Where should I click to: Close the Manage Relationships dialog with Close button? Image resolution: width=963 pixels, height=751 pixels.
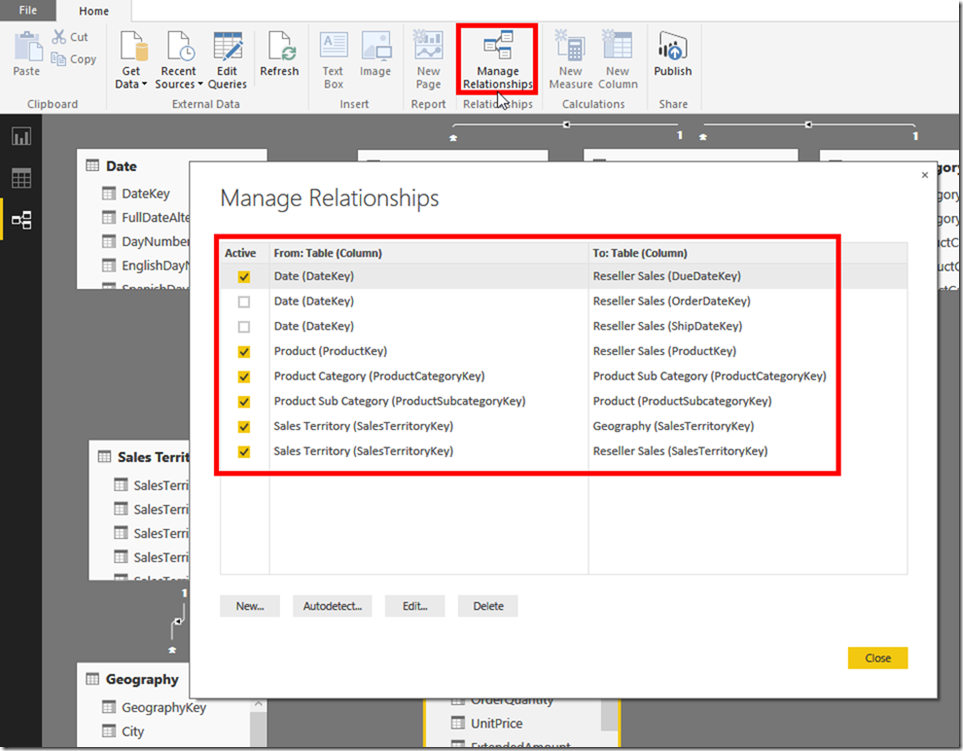[878, 658]
